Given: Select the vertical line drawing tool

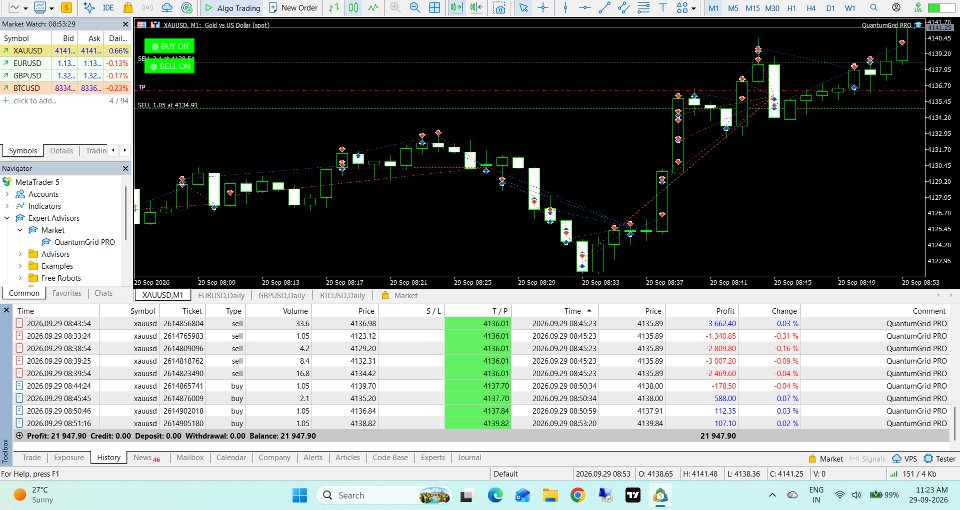Looking at the screenshot, I should [564, 8].
